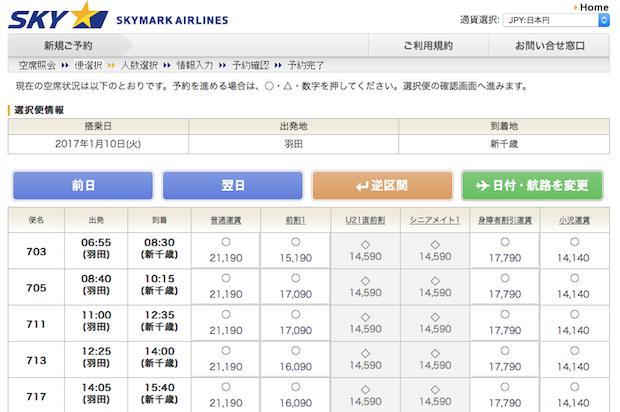Click the 普通運賃 column header link

point(225,220)
